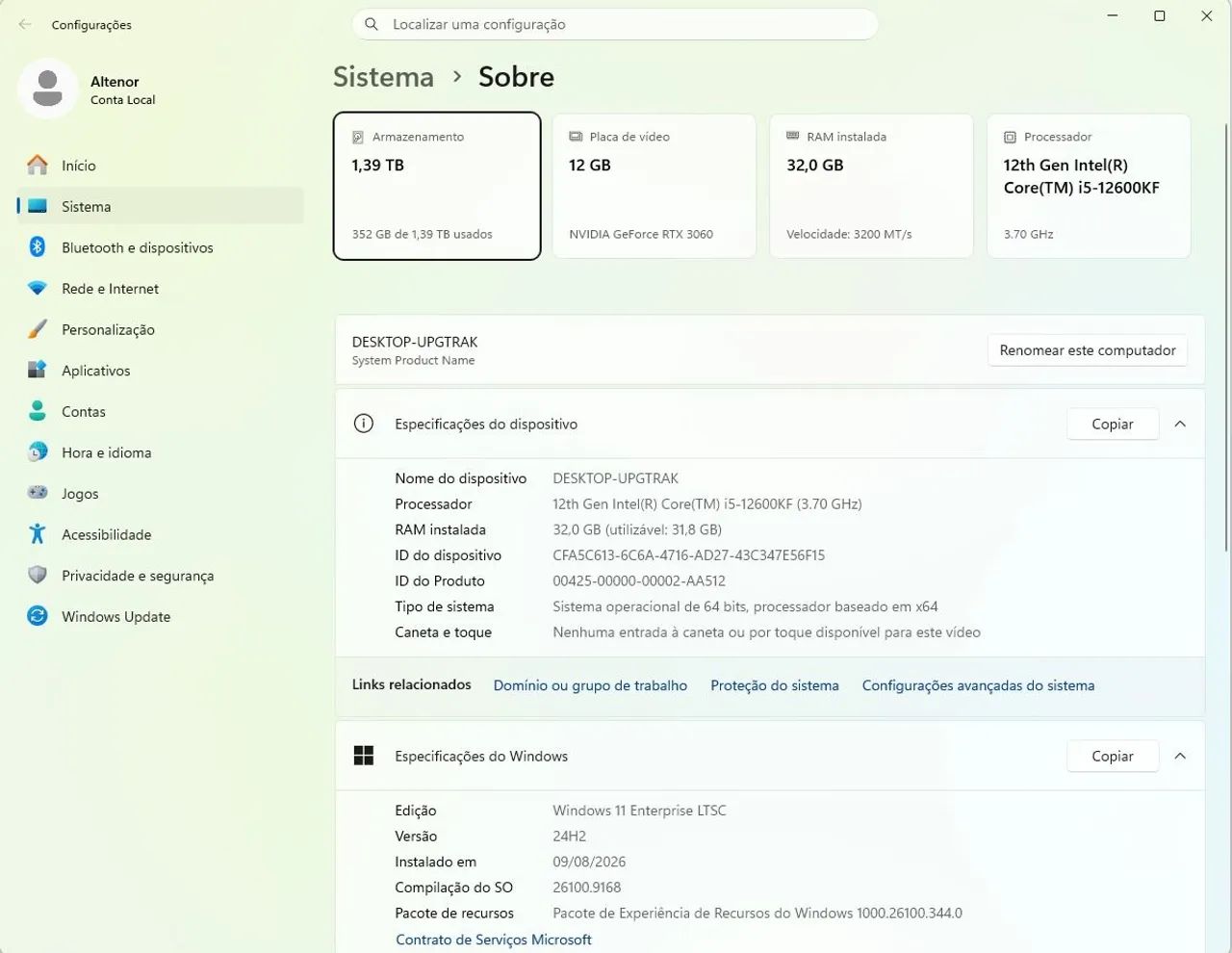The width and height of the screenshot is (1232, 953).
Task: Click the vertical scrollbar of the page
Action: pyautogui.click(x=1225, y=337)
